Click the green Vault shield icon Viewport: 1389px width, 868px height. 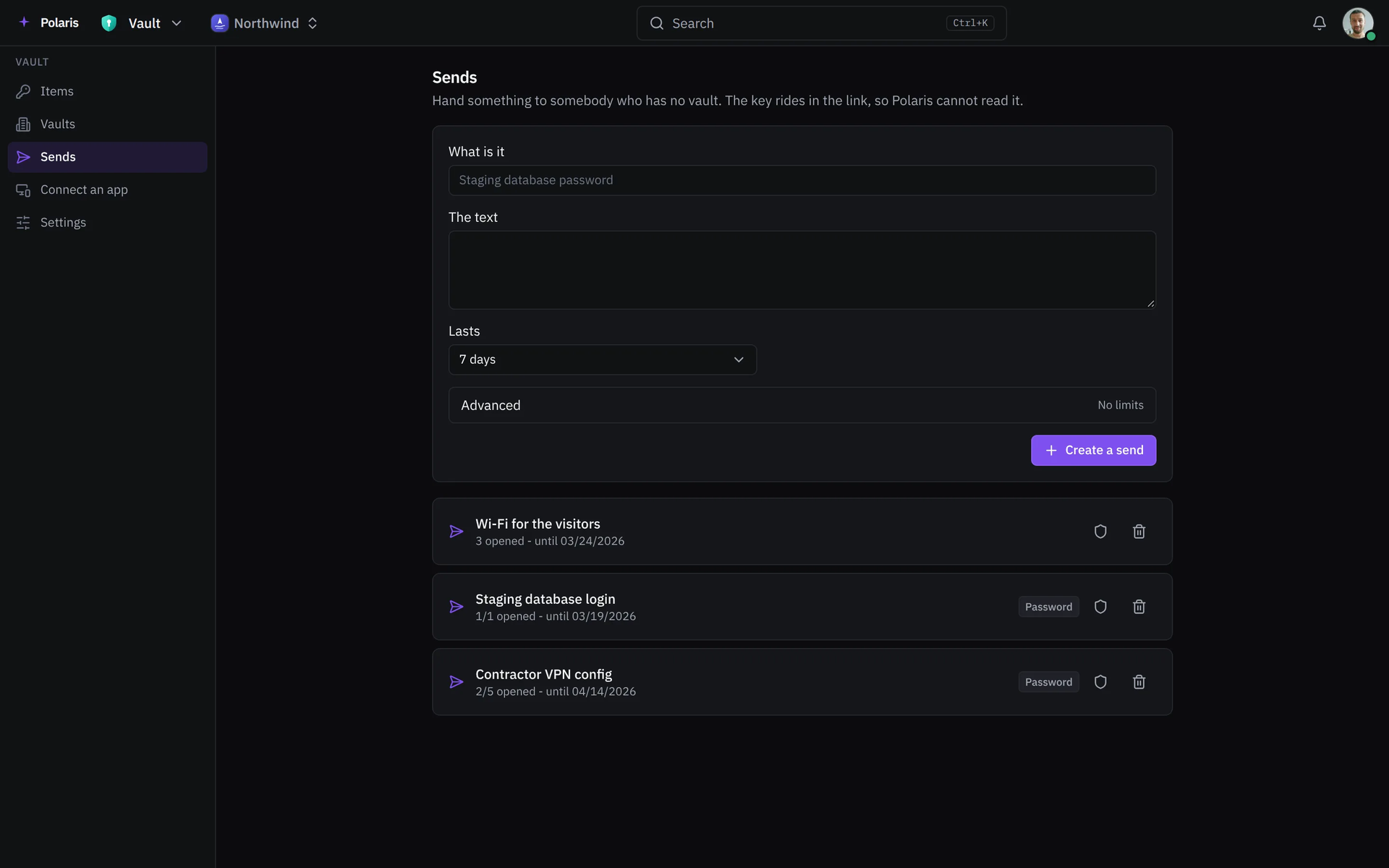click(109, 23)
